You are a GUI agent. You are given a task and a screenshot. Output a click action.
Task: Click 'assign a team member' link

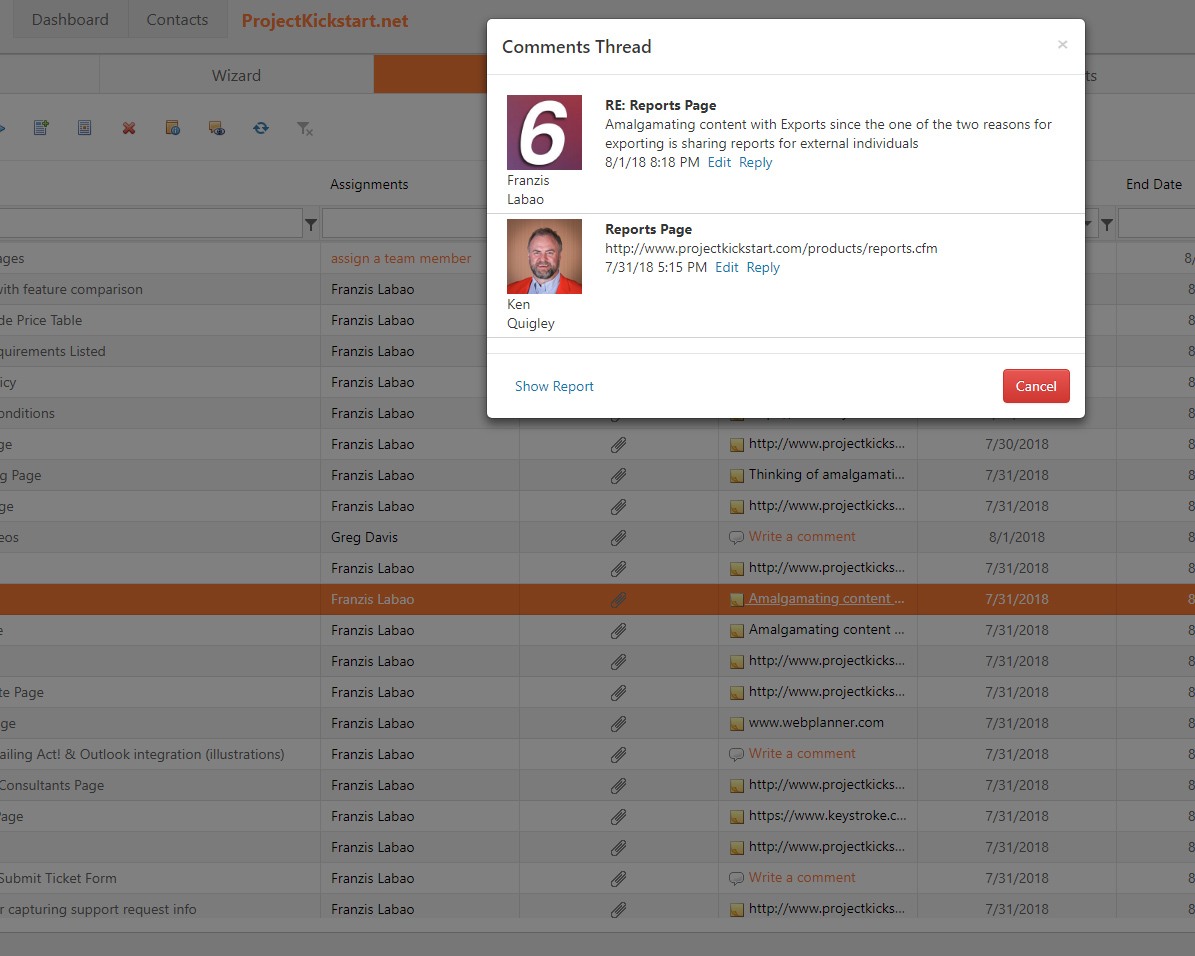click(401, 258)
